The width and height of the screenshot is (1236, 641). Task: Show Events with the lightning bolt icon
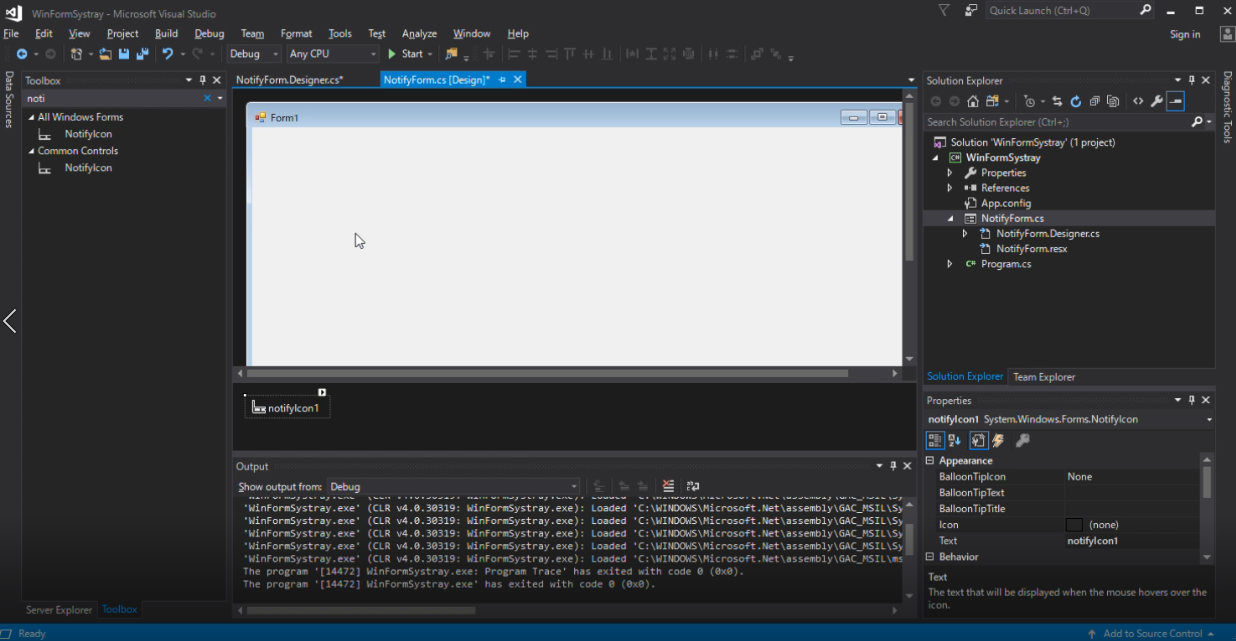[998, 440]
